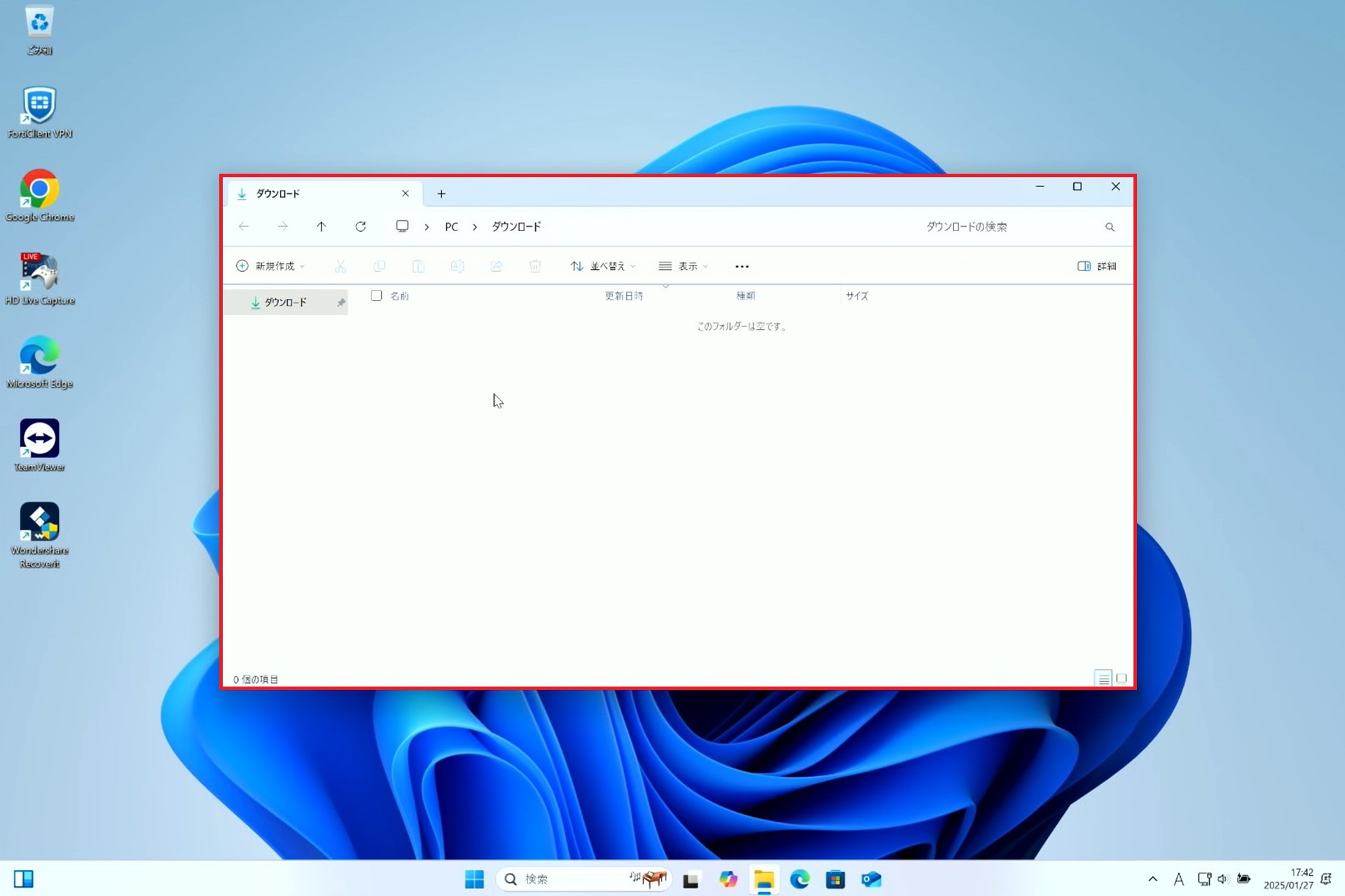Open File Explorer from the taskbar
This screenshot has height=896, width=1345.
pos(764,879)
